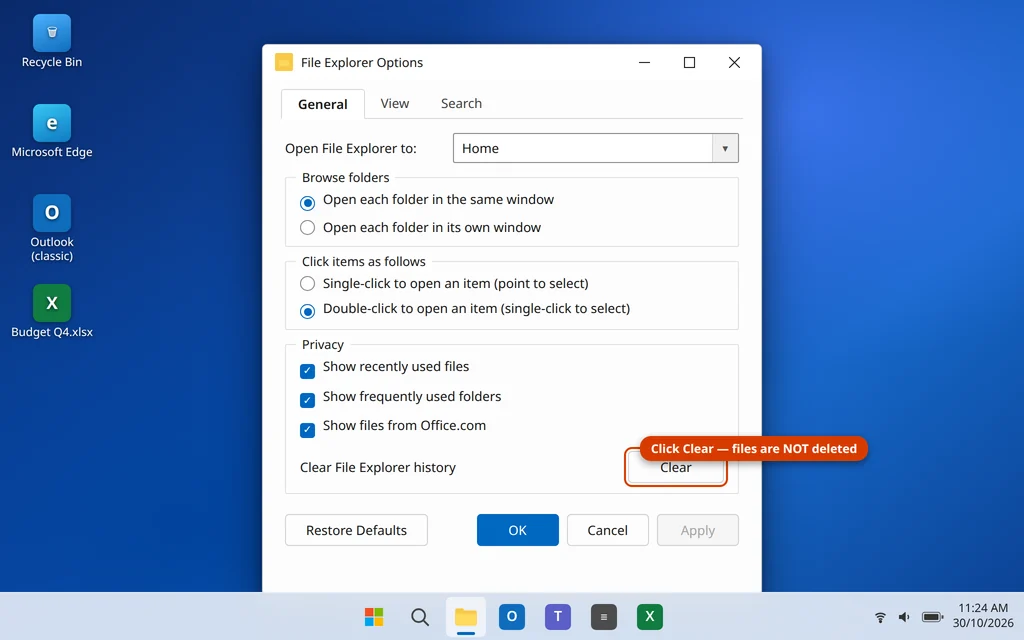Image resolution: width=1024 pixels, height=640 pixels.
Task: Click the volume speaker icon in the tray
Action: click(904, 616)
